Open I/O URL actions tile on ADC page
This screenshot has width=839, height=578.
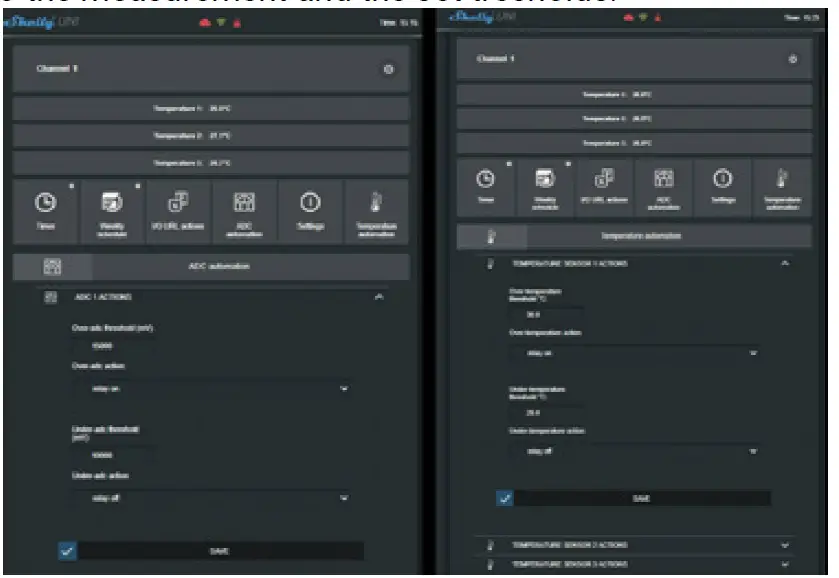point(178,212)
